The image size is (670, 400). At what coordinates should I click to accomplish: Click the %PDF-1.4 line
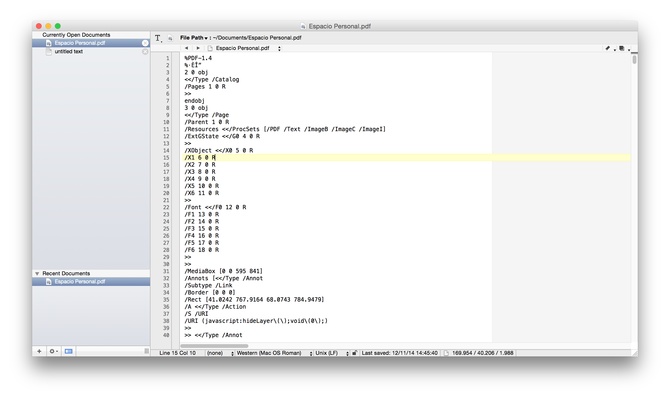tap(198, 58)
